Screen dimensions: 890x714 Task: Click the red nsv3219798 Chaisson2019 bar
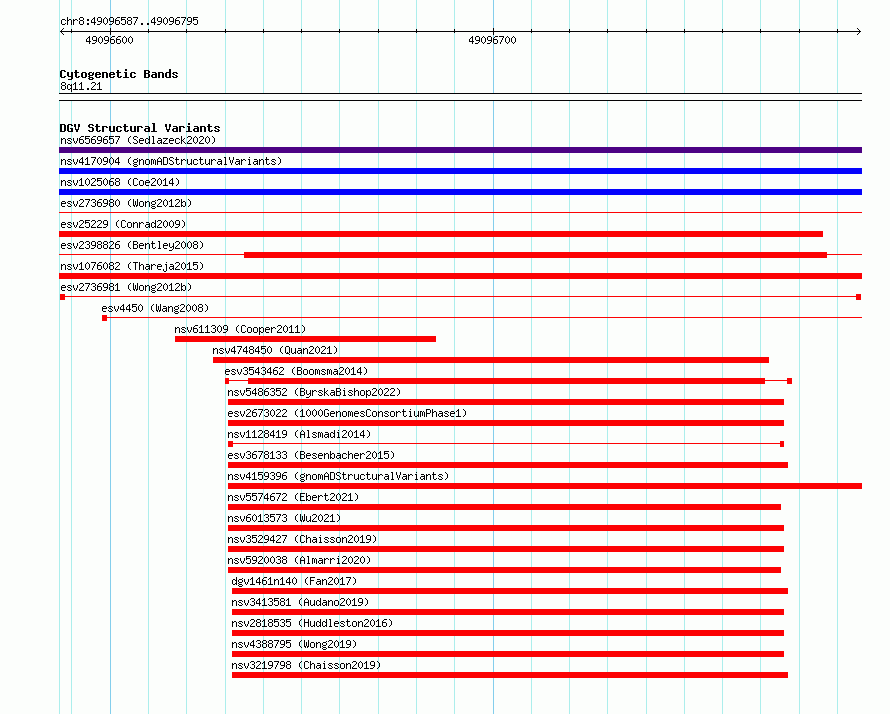coord(510,675)
